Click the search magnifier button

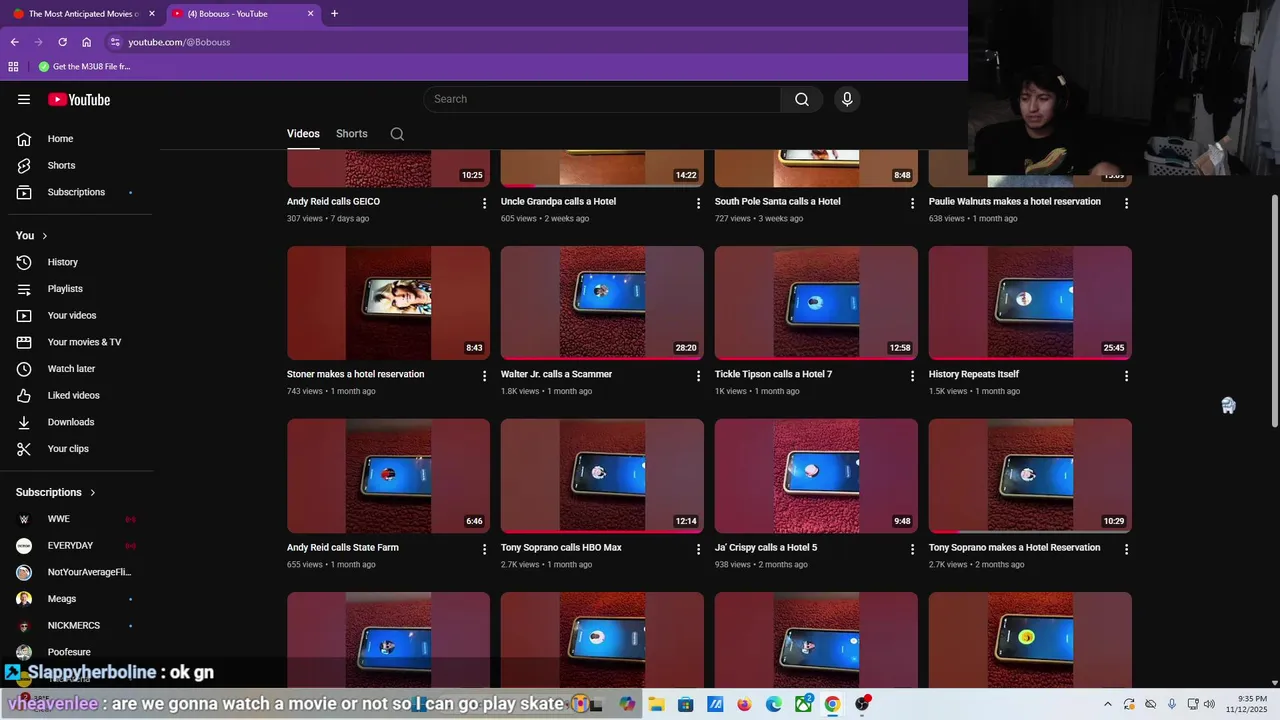802,99
